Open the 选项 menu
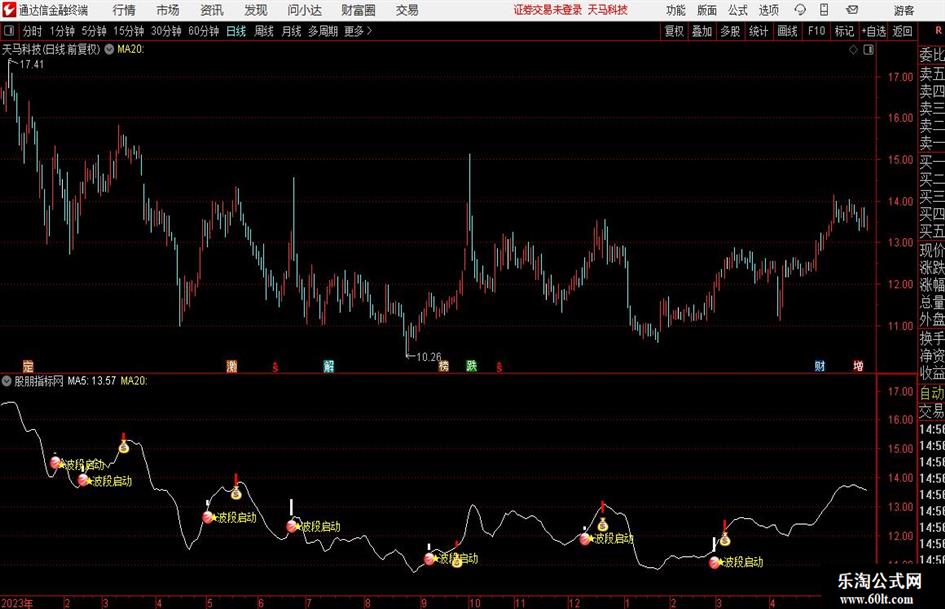 768,10
